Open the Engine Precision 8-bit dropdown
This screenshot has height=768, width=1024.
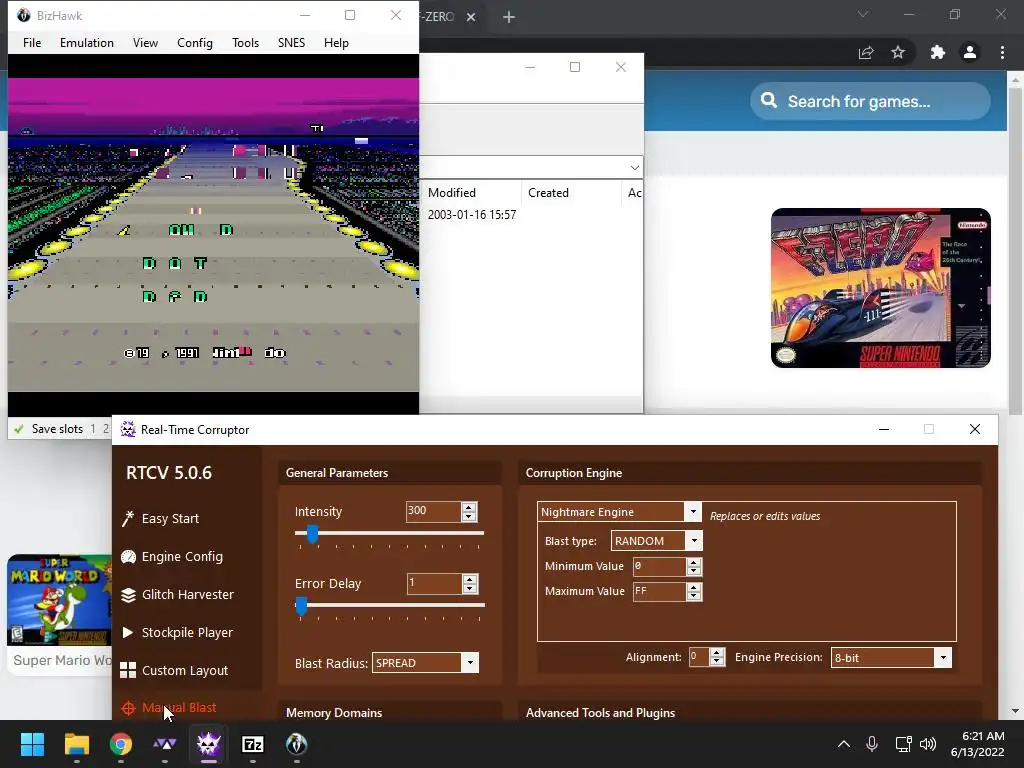tap(942, 658)
